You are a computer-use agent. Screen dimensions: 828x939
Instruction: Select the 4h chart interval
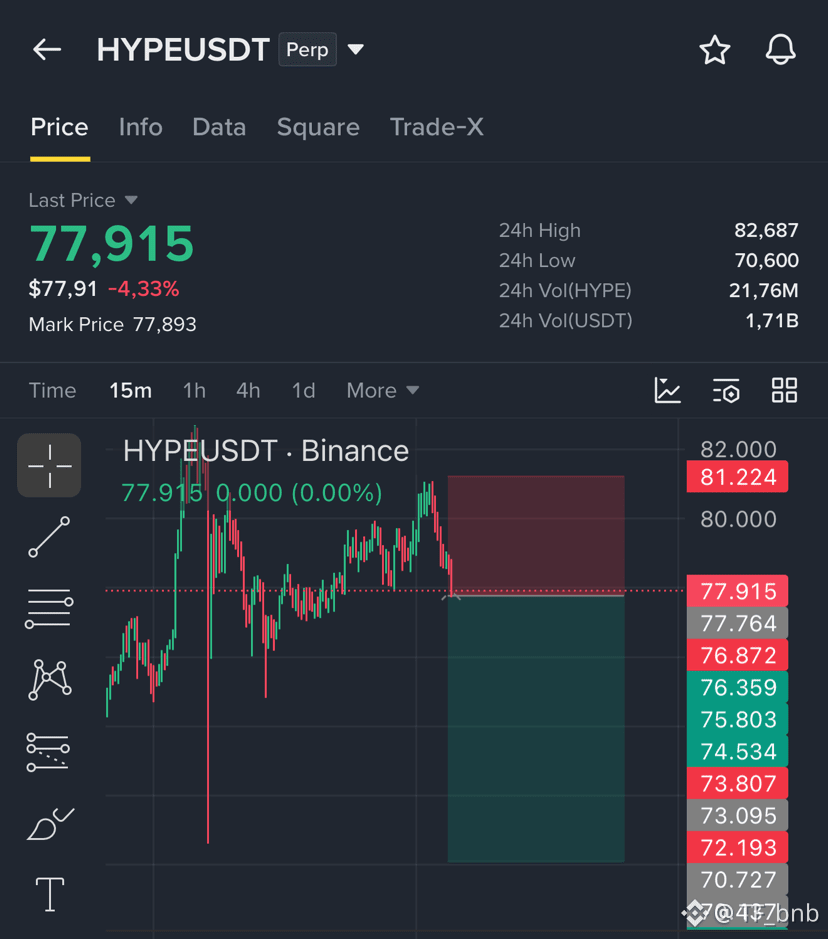tap(248, 390)
